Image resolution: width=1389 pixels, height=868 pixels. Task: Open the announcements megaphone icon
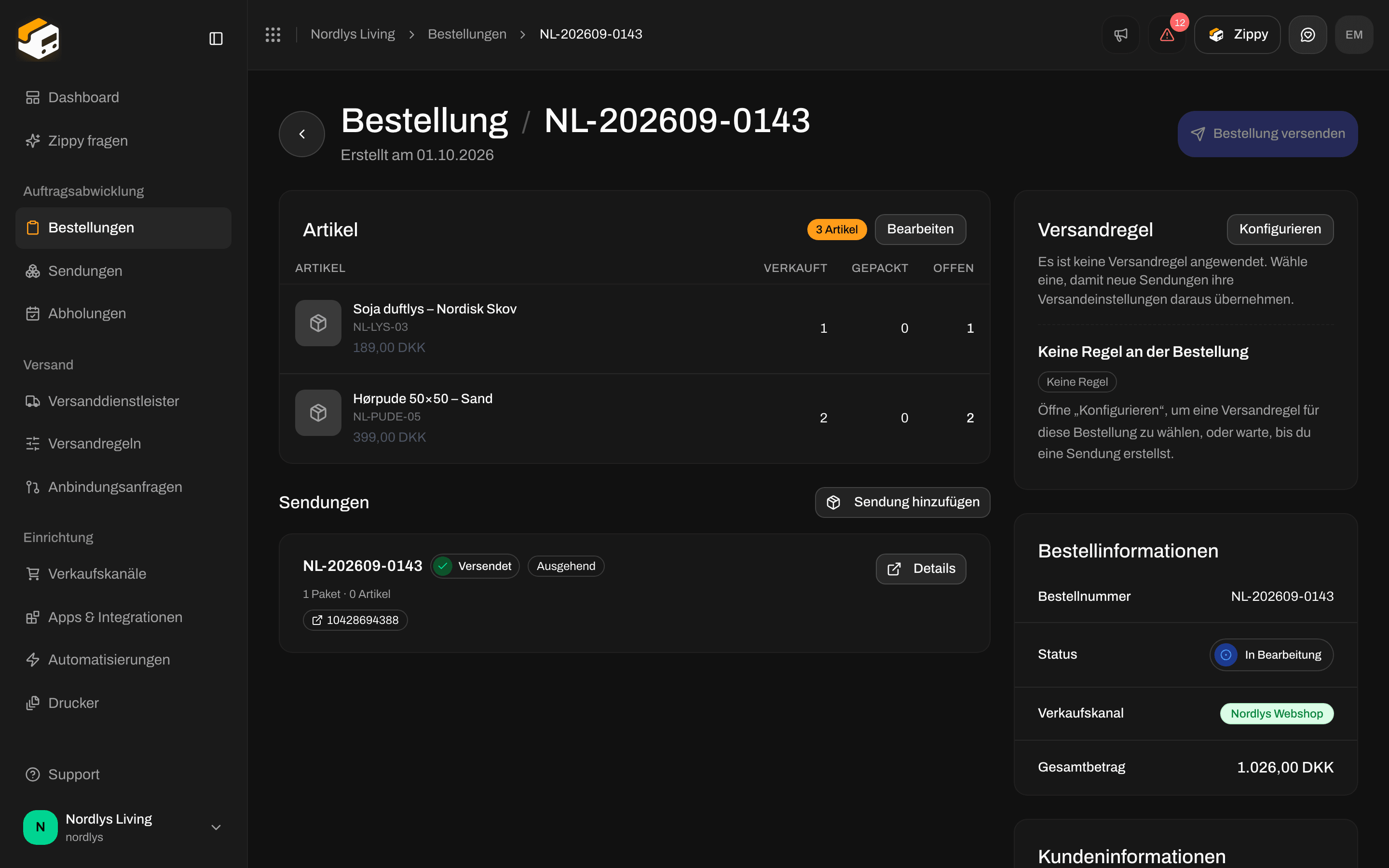pos(1120,34)
